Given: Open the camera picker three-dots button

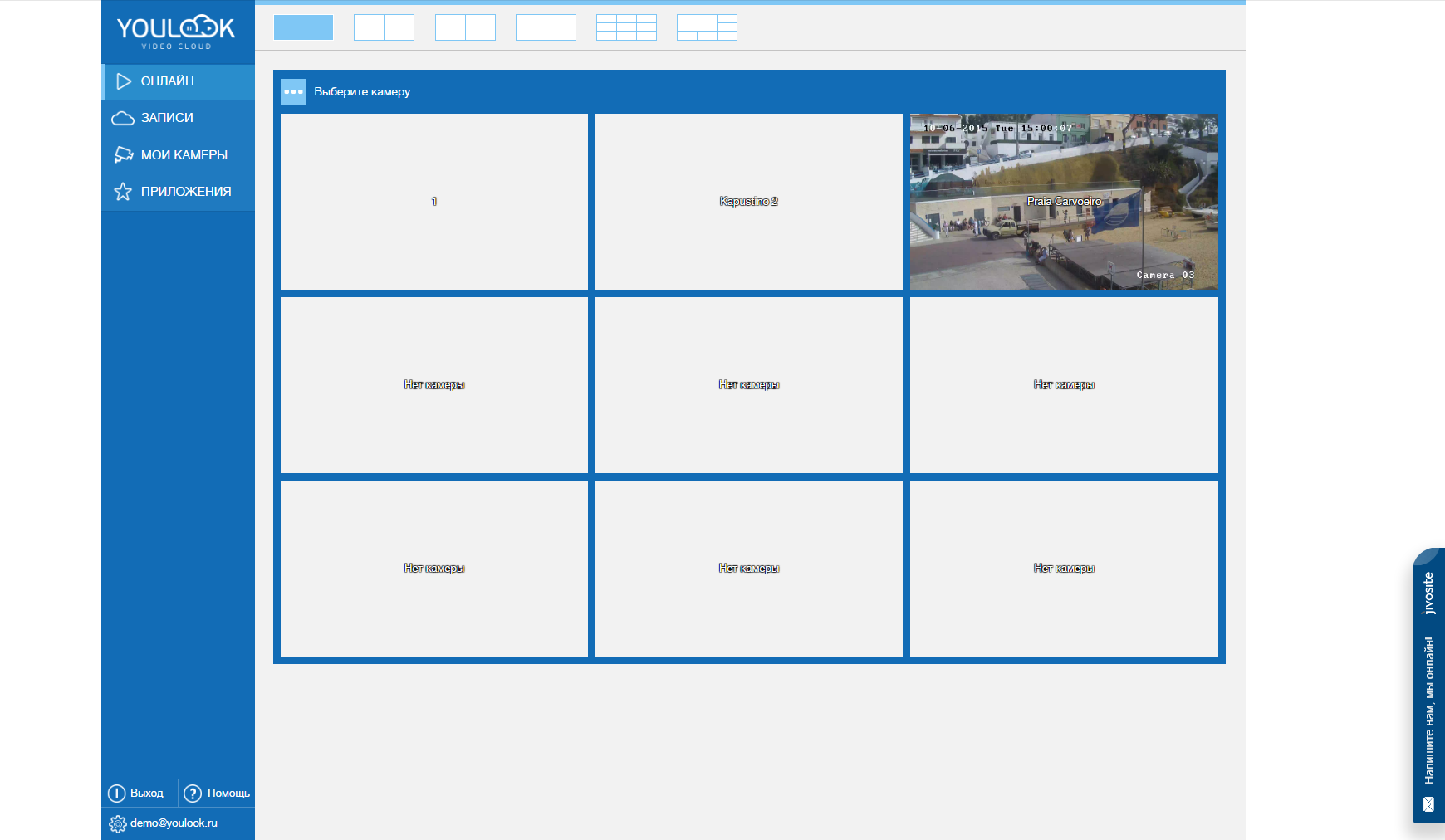Looking at the screenshot, I should click(x=293, y=91).
